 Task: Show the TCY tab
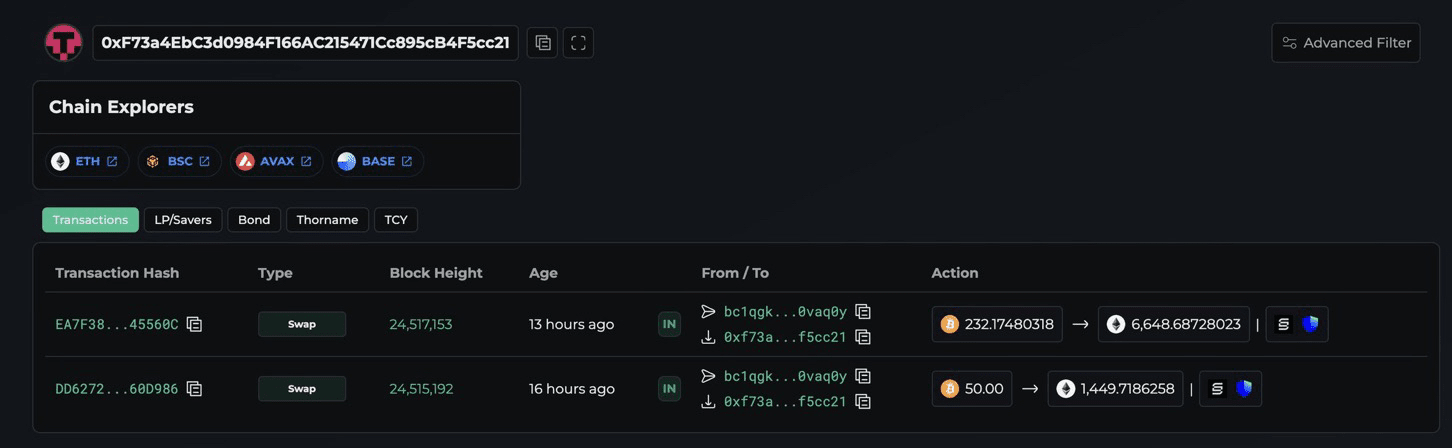click(396, 220)
